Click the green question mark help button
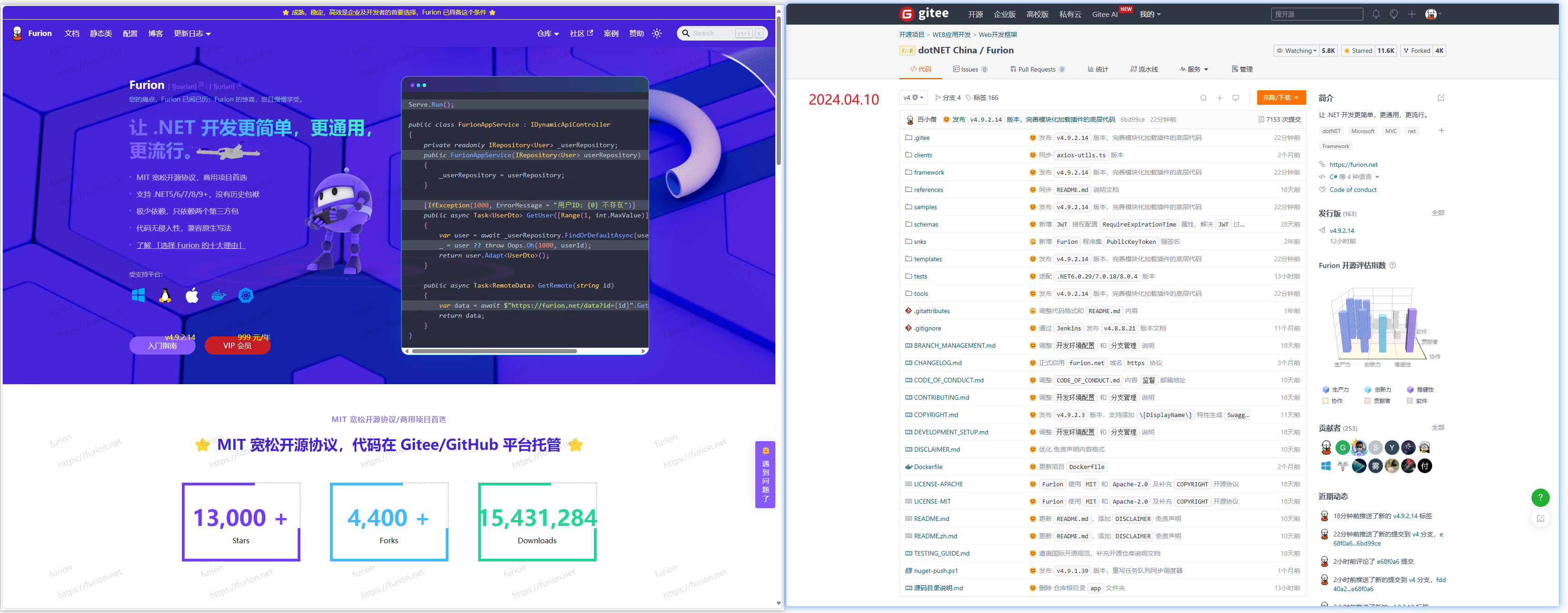Screen dimensions: 1568x613 (1540, 497)
